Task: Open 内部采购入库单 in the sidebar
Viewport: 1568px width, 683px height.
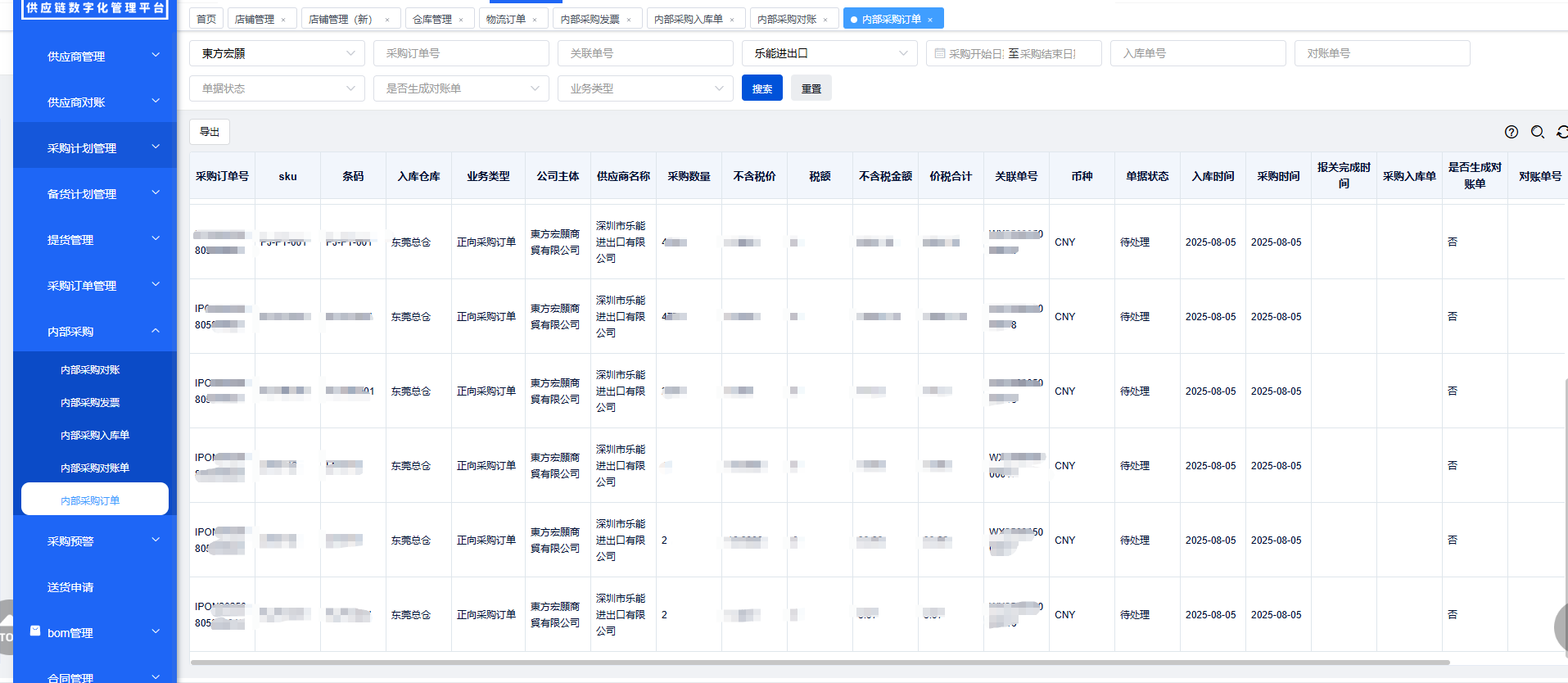Action: point(95,435)
